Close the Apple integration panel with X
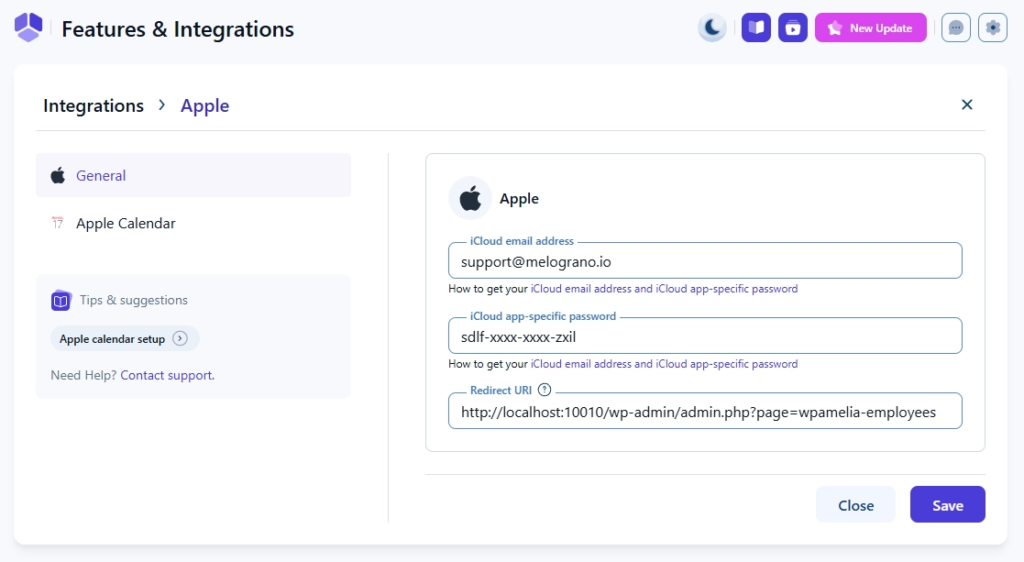 [x=967, y=105]
